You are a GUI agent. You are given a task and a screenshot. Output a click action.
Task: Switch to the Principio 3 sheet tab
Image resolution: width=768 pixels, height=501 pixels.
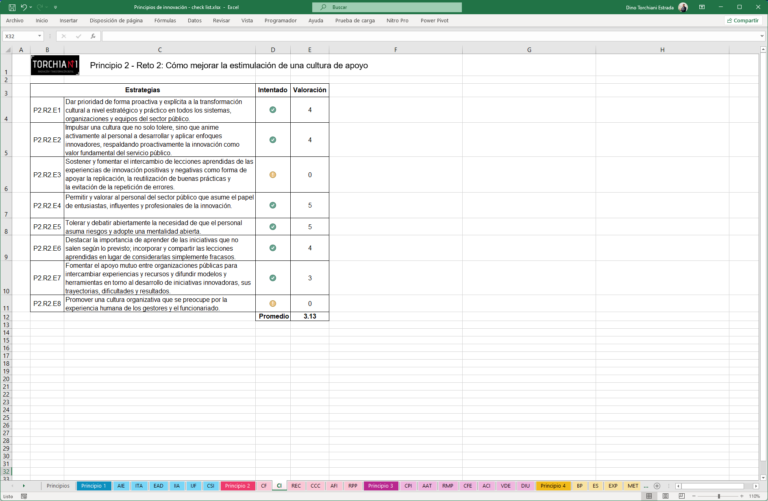coord(381,486)
